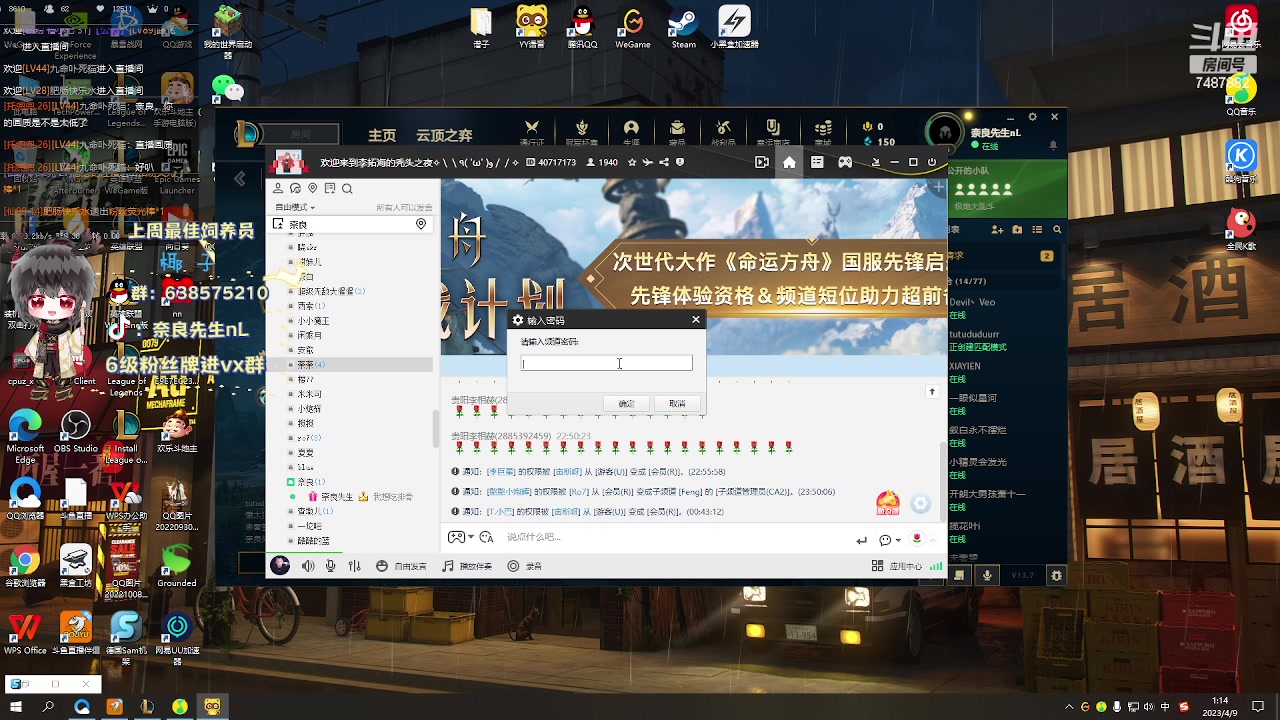
Task: Open League client 主页 tab
Action: pyautogui.click(x=382, y=135)
